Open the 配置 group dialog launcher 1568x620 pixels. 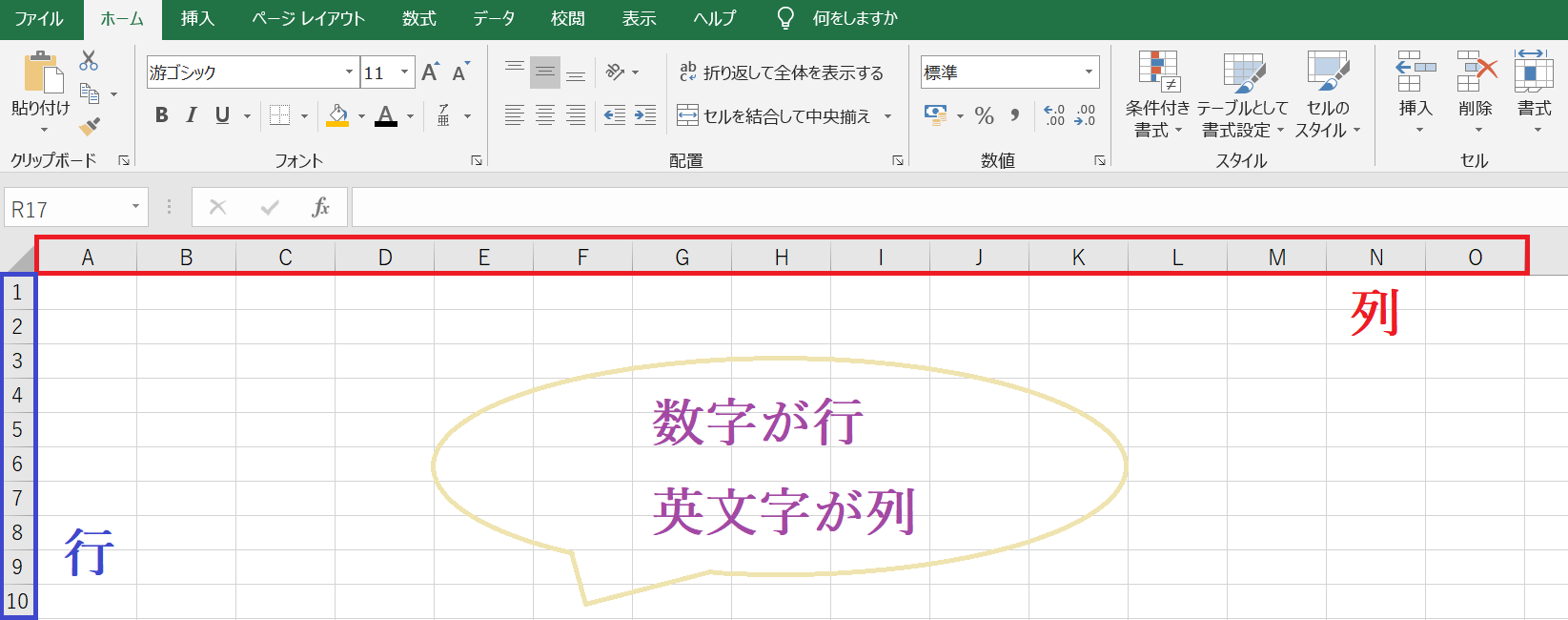point(898,160)
